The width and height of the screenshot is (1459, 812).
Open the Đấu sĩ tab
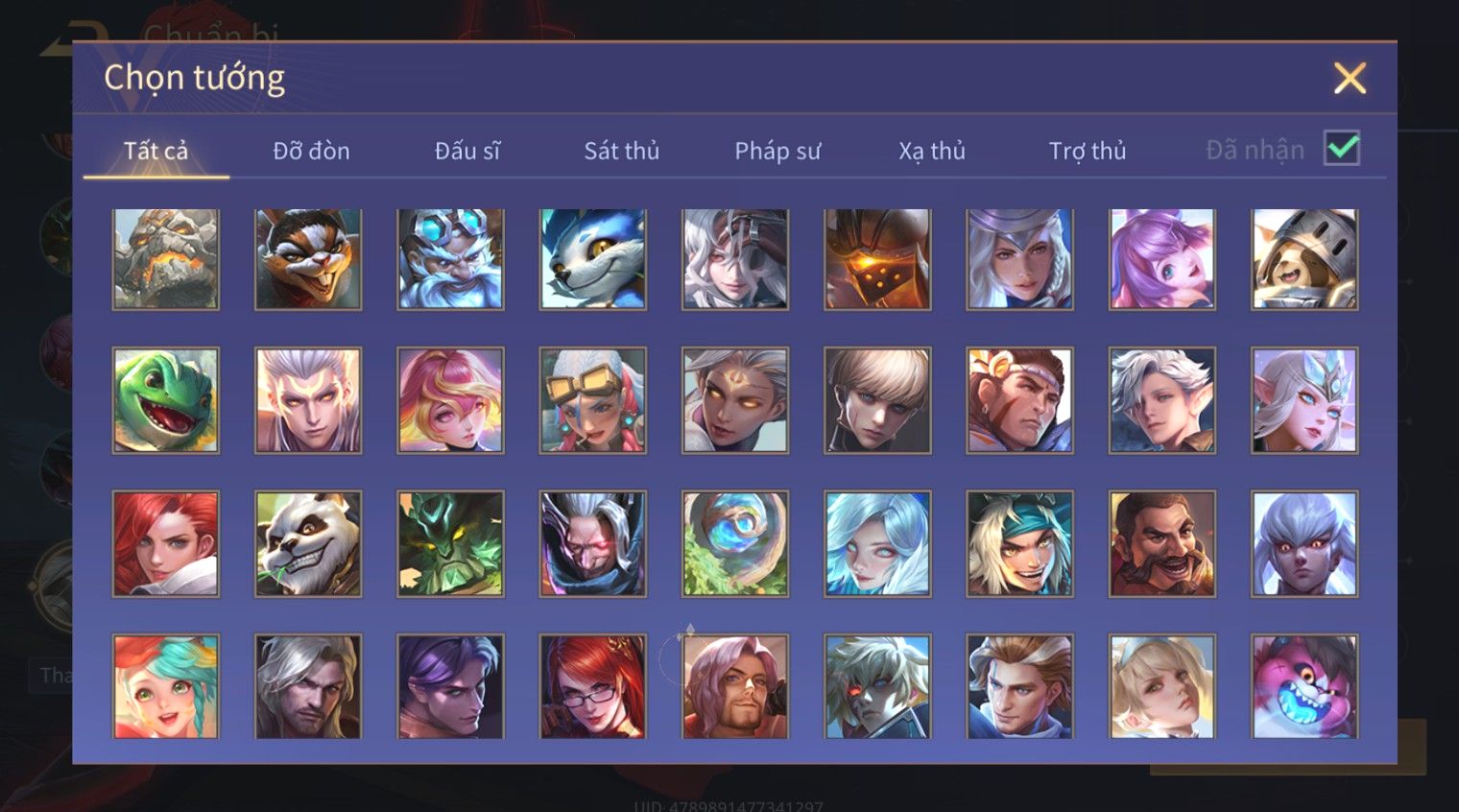[467, 151]
